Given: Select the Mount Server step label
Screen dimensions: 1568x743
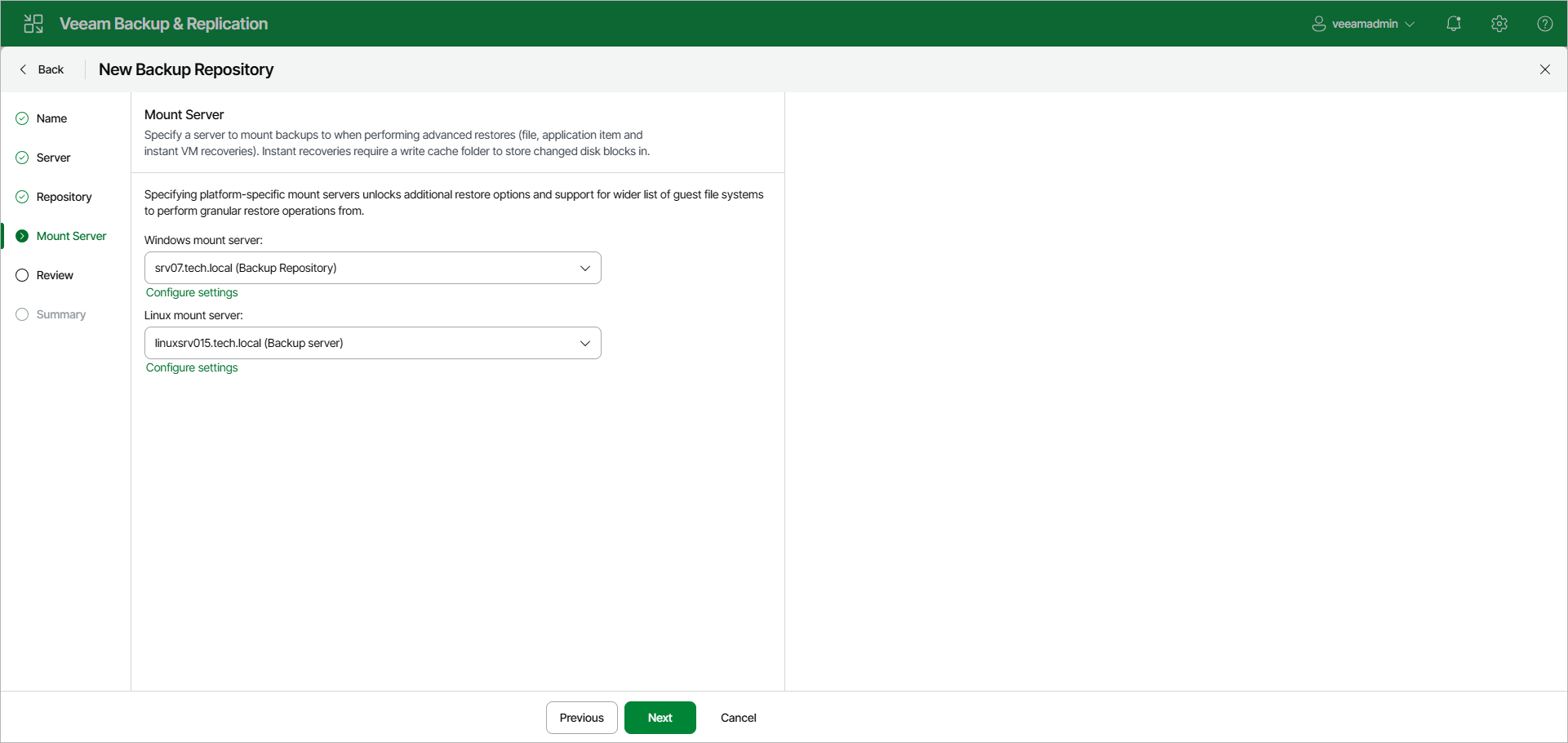Looking at the screenshot, I should coord(72,235).
